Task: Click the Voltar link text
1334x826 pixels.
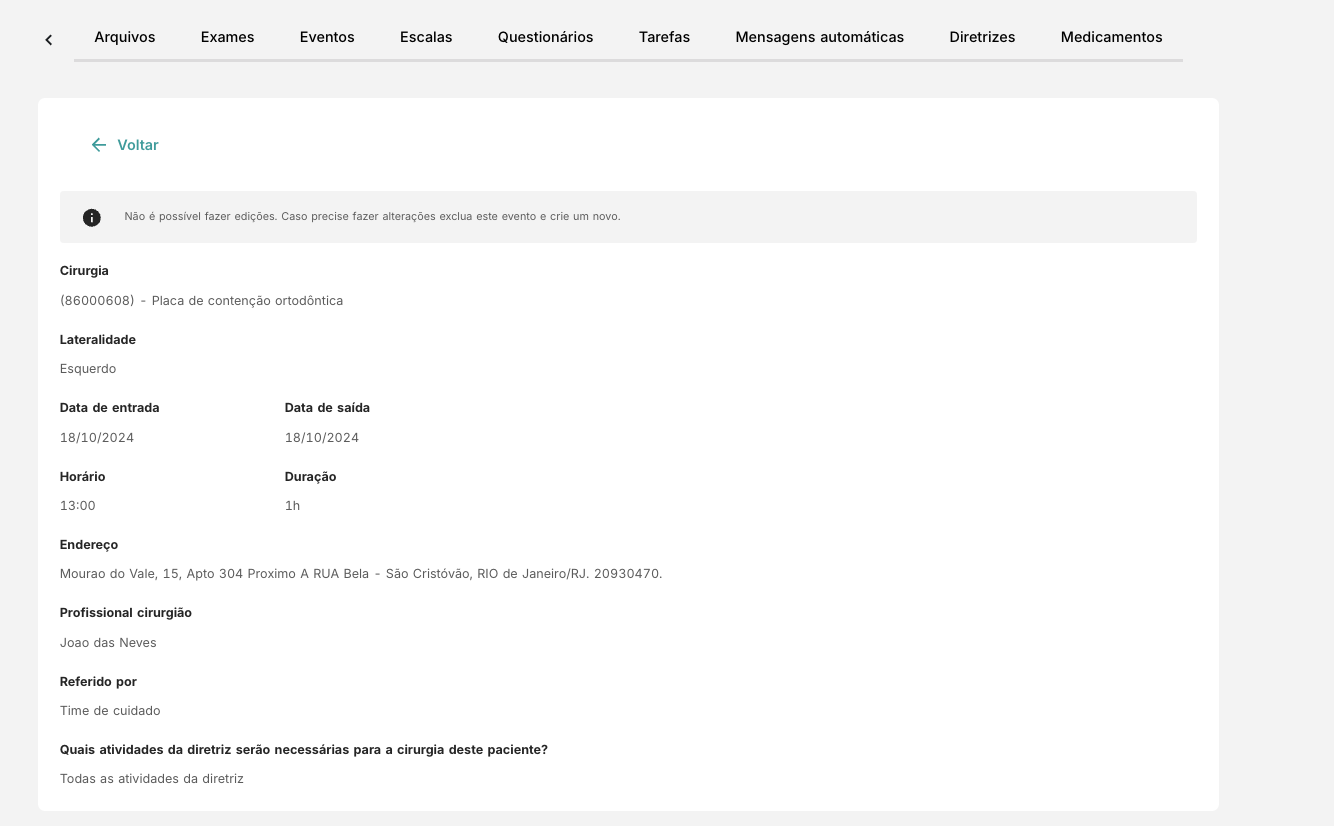Action: (138, 145)
